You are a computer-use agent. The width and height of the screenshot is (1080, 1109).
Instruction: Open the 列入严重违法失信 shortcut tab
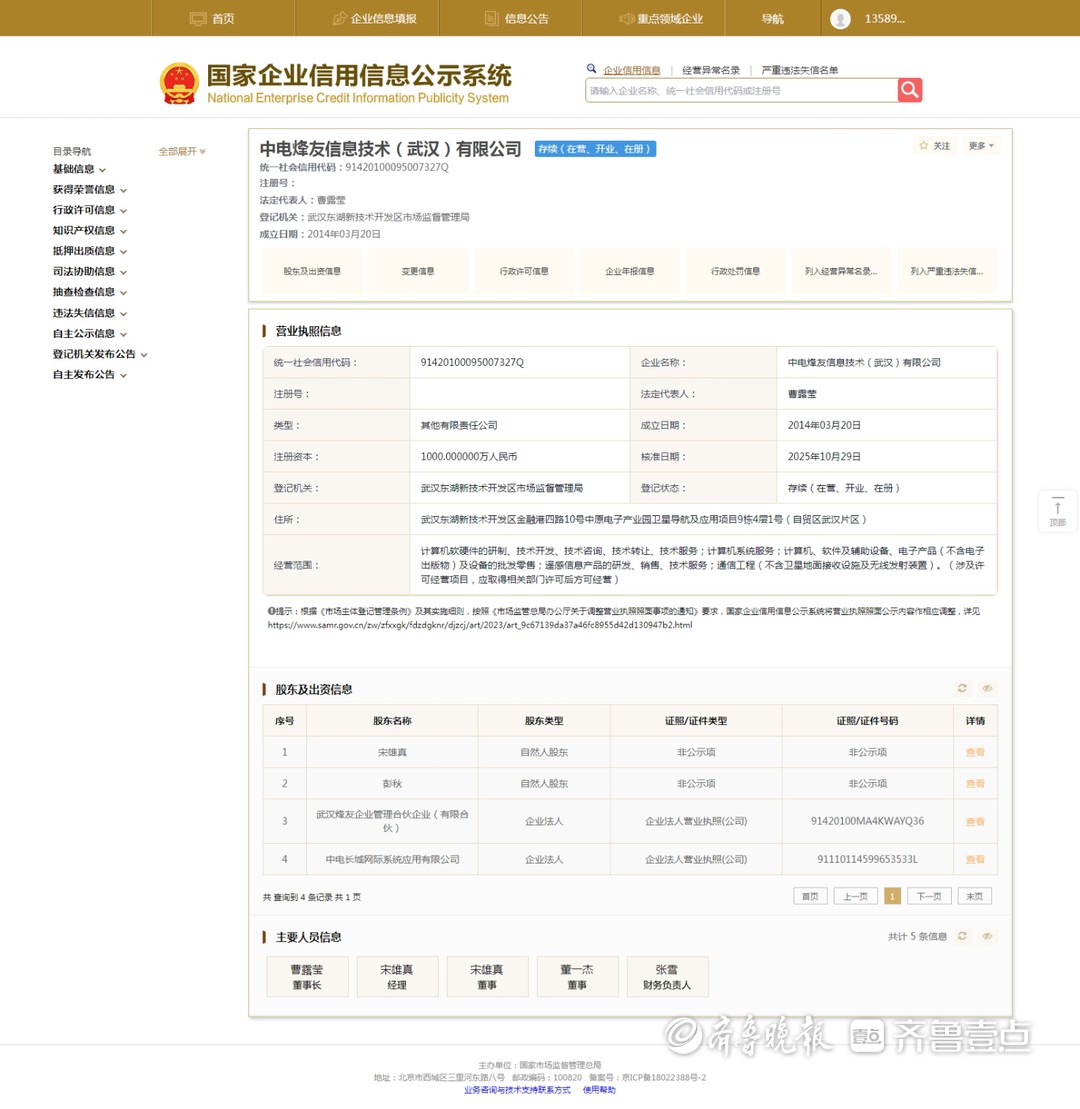pyautogui.click(x=946, y=271)
